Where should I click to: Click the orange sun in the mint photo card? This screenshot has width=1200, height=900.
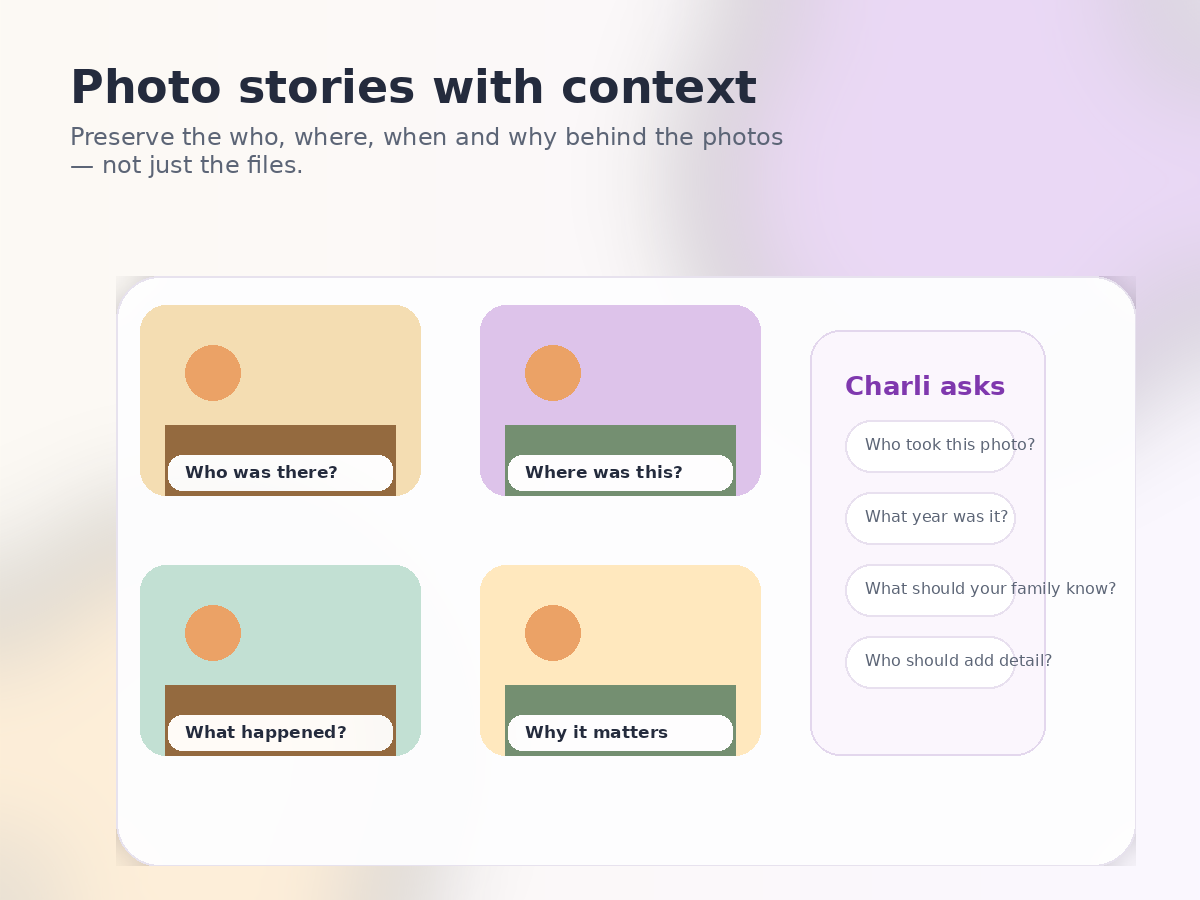click(x=213, y=633)
